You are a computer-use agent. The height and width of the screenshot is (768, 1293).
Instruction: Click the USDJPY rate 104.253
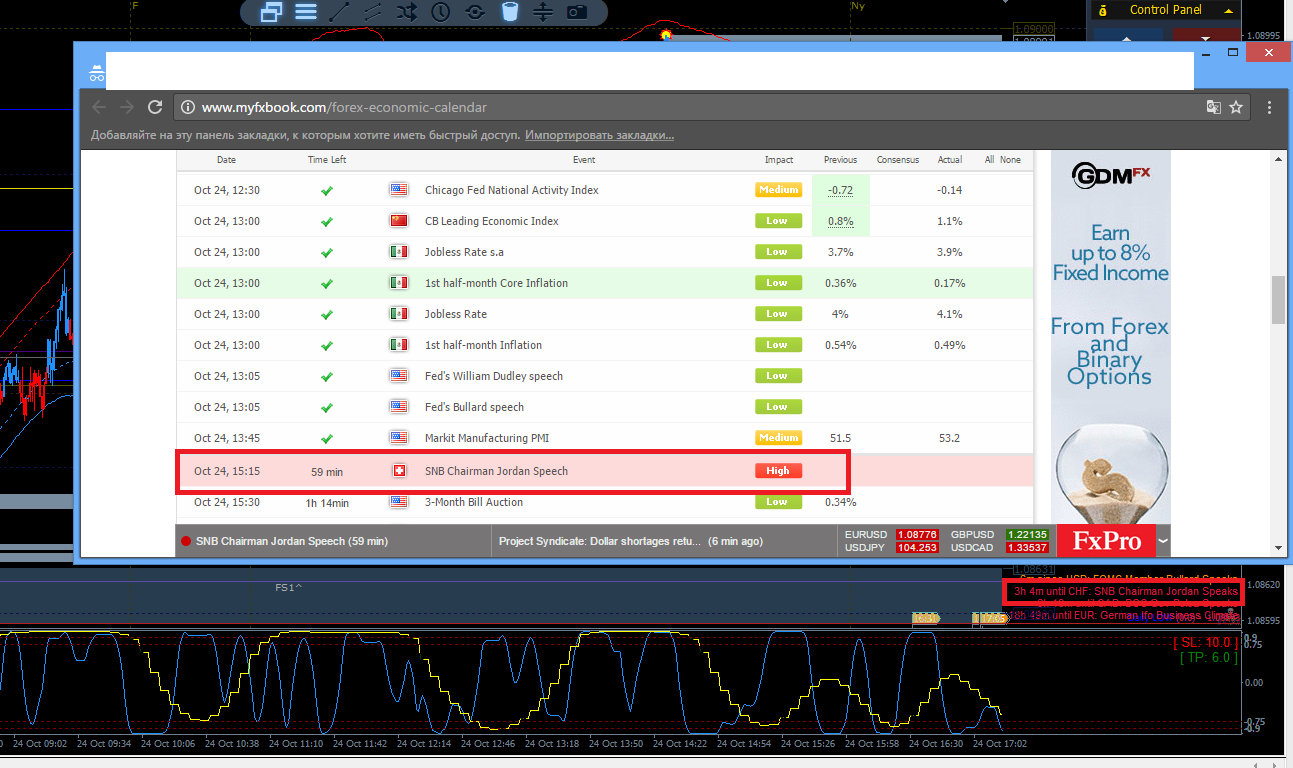(x=917, y=548)
